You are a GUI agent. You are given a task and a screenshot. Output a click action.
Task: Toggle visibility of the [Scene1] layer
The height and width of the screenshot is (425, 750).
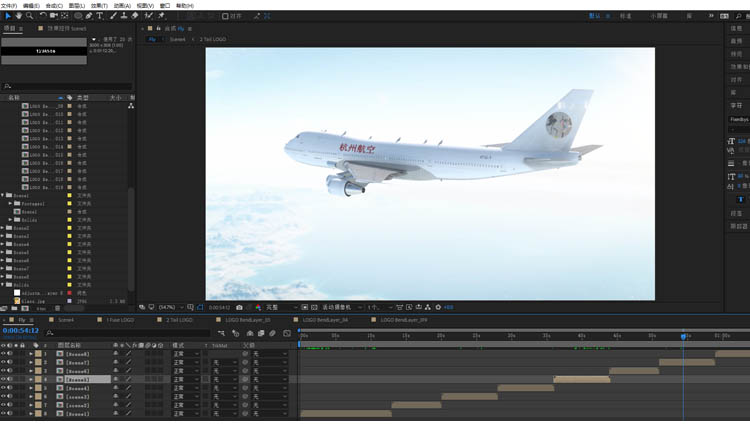[4, 414]
